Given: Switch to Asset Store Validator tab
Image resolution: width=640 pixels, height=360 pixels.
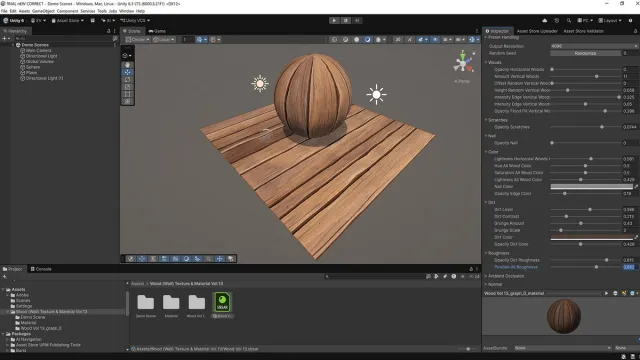Looking at the screenshot, I should (x=584, y=31).
